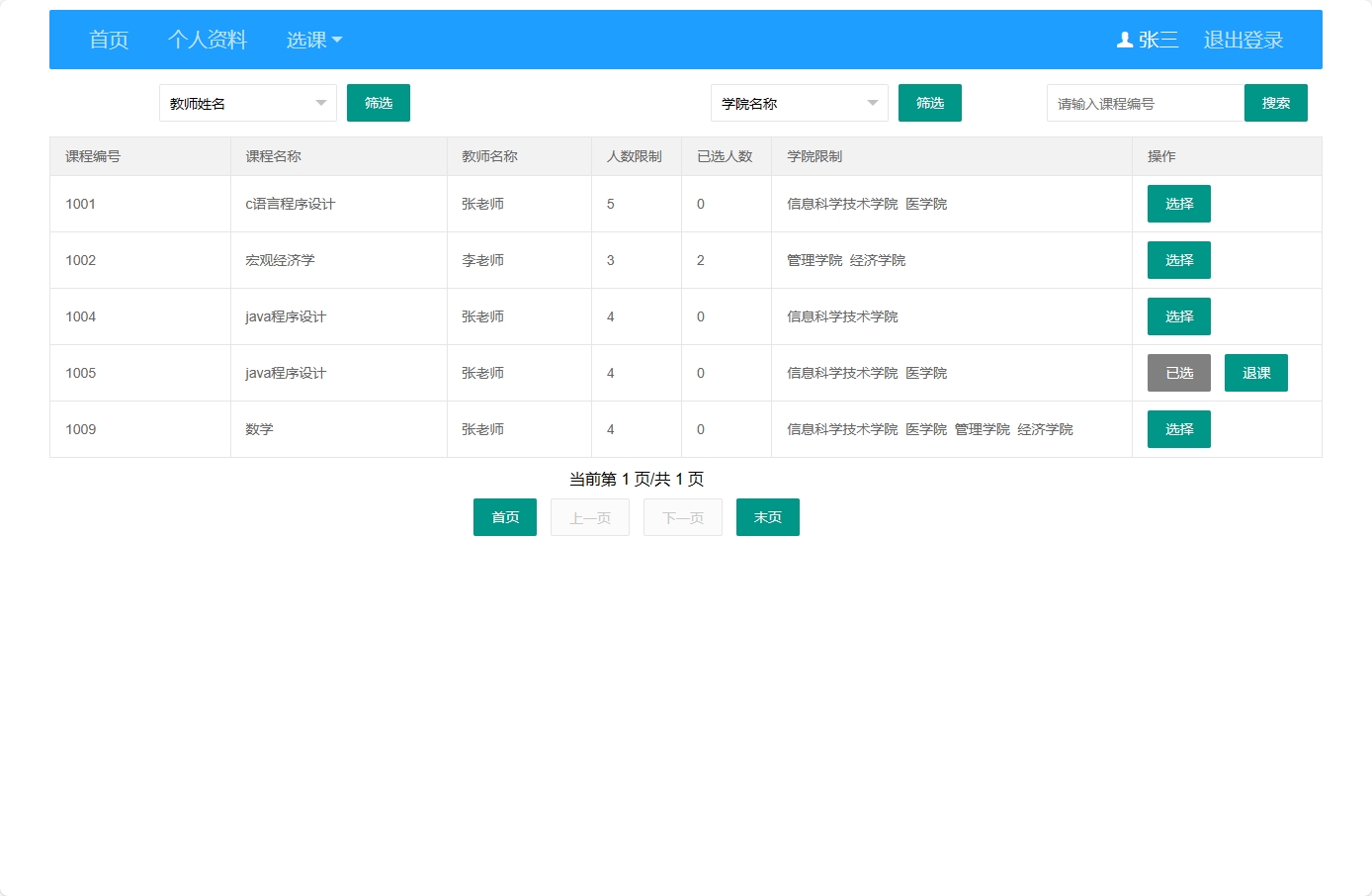The width and height of the screenshot is (1372, 896).
Task: Click 退出登录 to log out
Action: 1243,40
